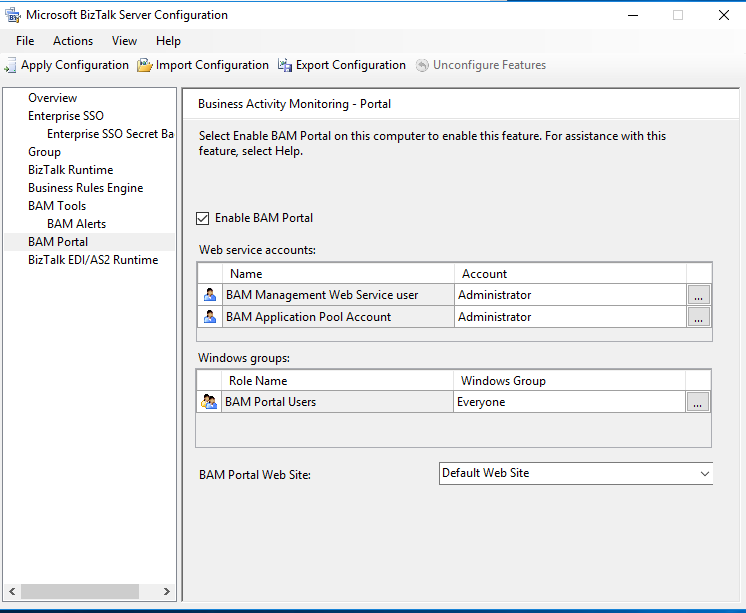
Task: Open the Actions menu
Action: [x=73, y=41]
